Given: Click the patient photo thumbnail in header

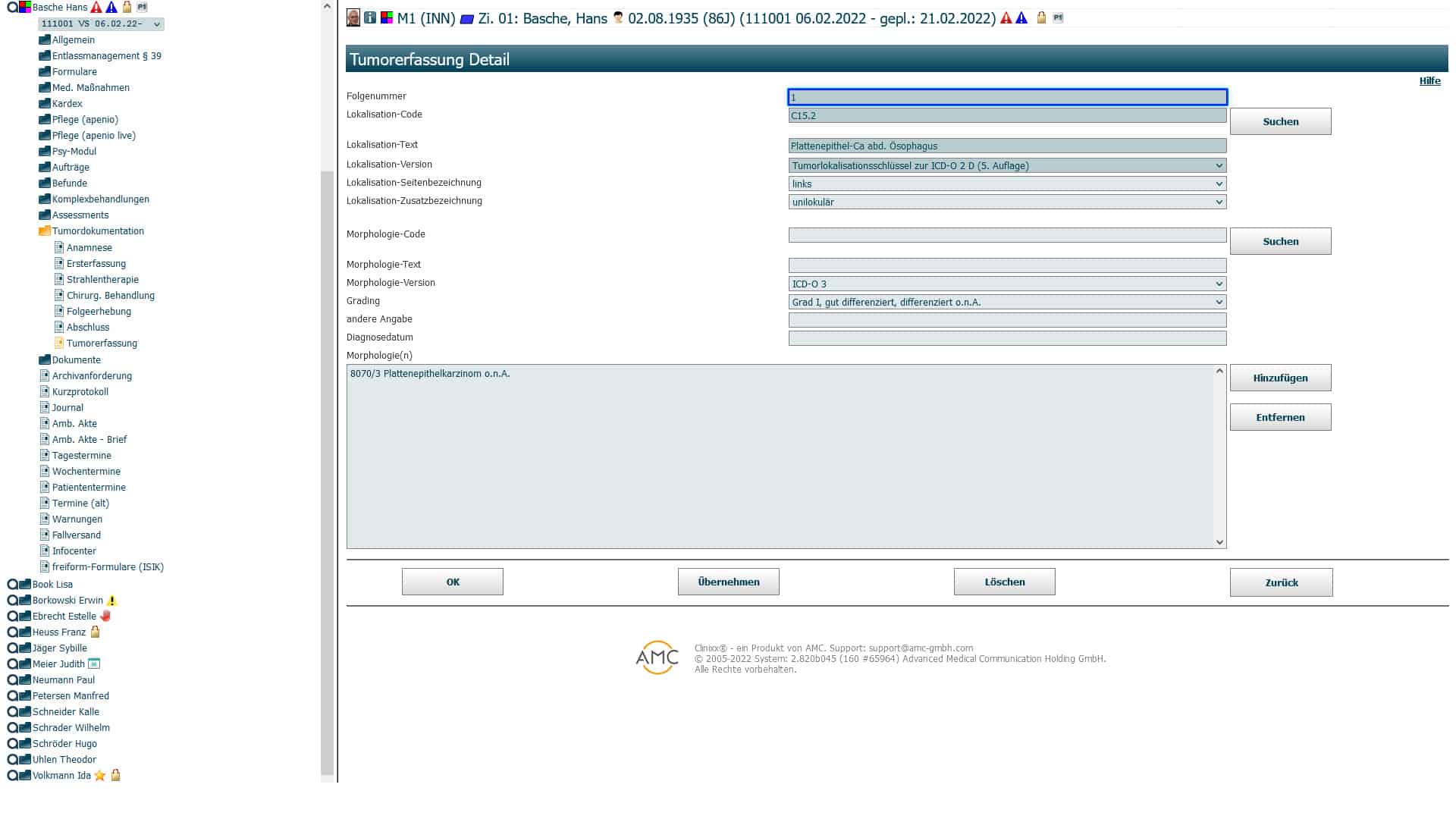Looking at the screenshot, I should click(x=353, y=17).
